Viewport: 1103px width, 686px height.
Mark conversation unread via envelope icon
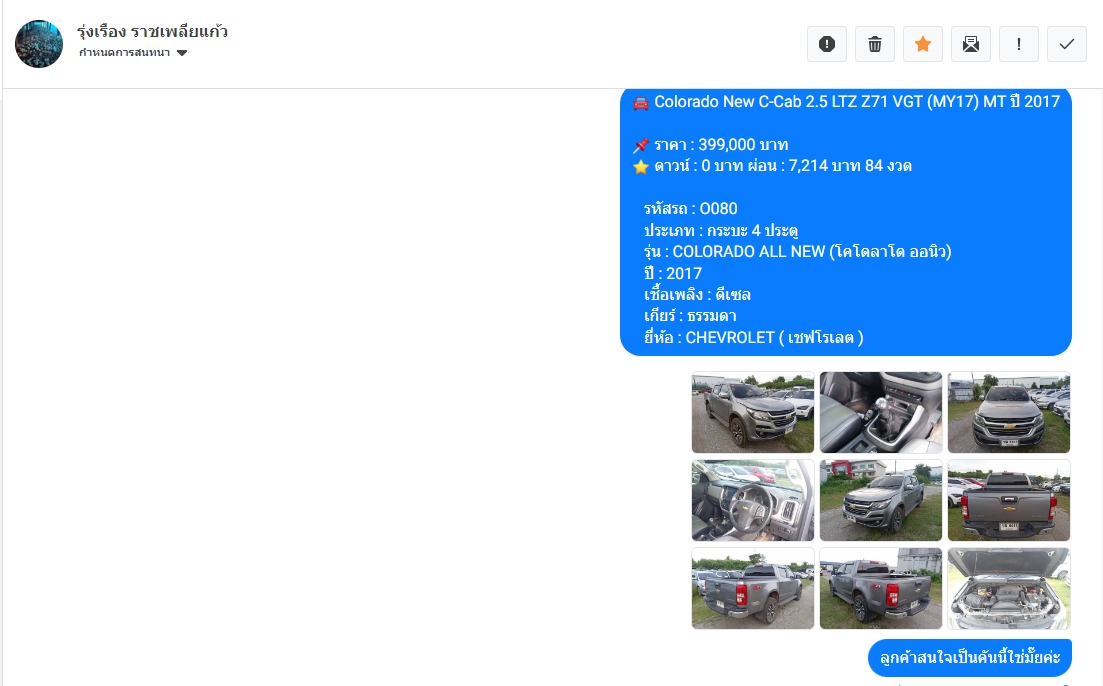pyautogui.click(x=971, y=44)
